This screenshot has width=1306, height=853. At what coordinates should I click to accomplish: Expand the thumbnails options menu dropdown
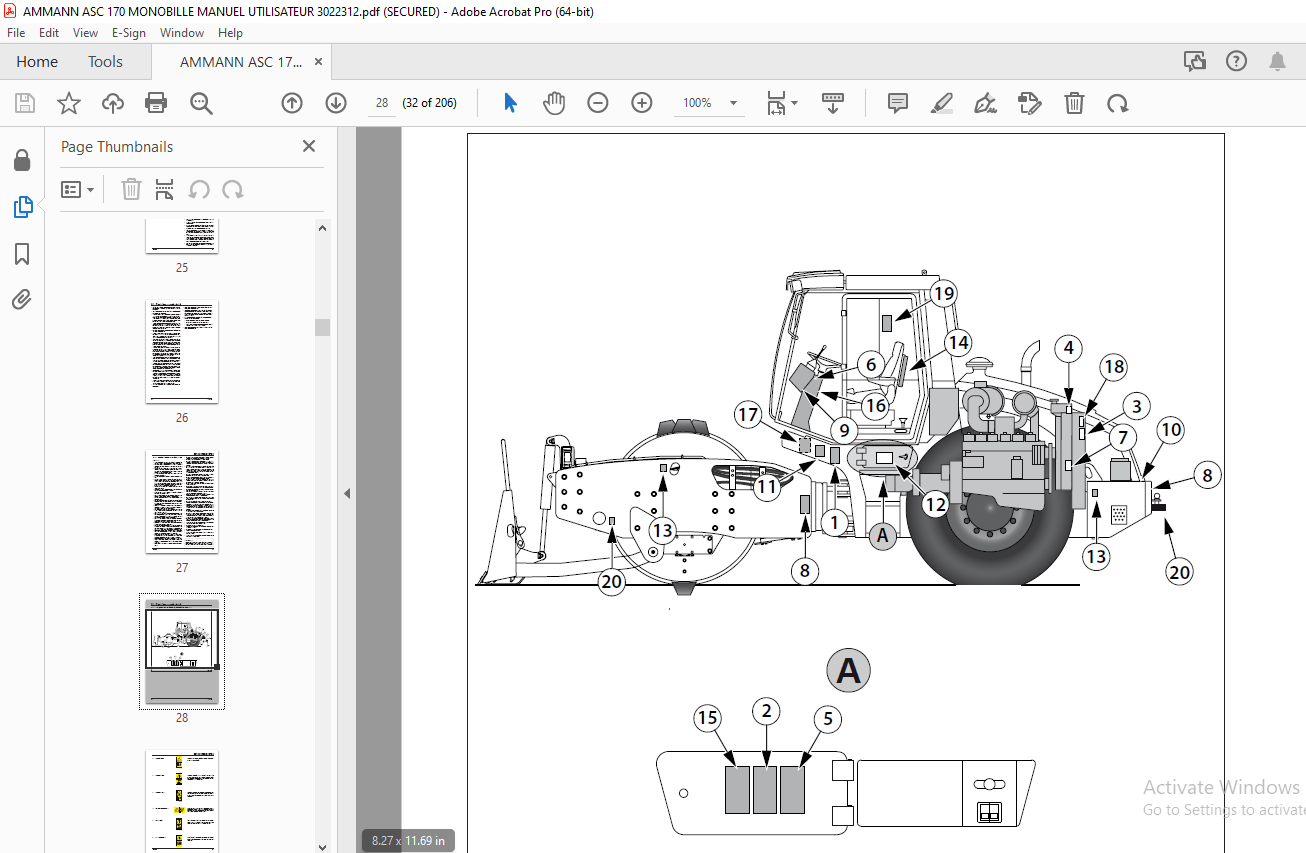[x=77, y=190]
